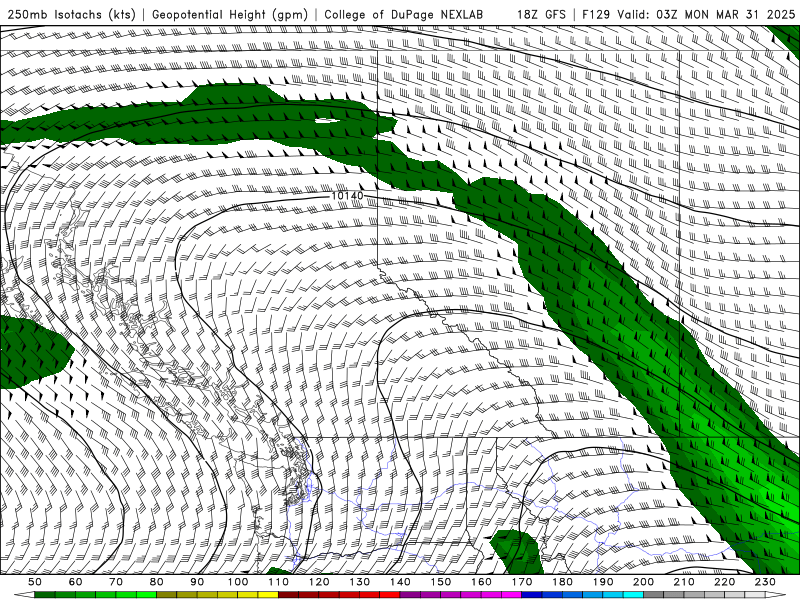Click the 60 value on the color scale
800x600 pixels.
[76, 582]
